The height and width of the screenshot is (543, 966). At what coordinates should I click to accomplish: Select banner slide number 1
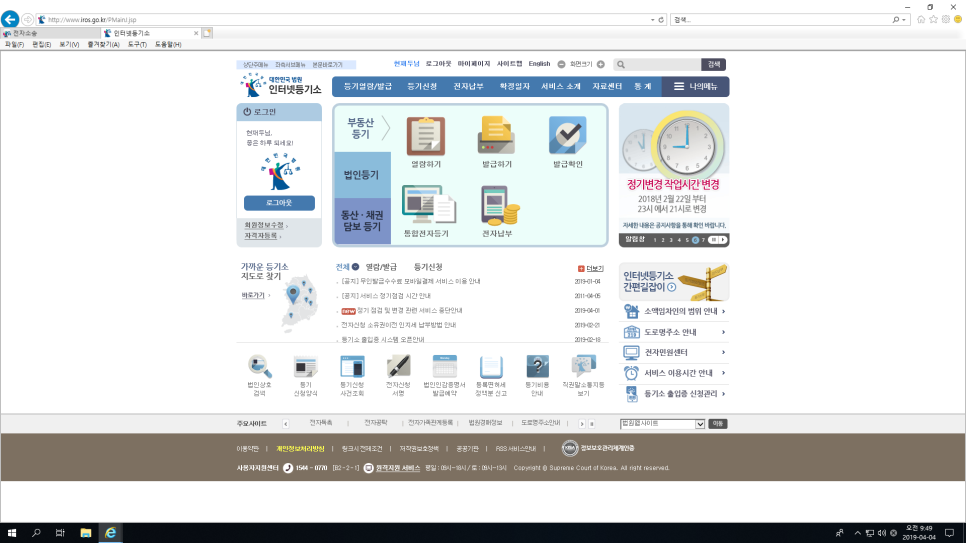(655, 240)
